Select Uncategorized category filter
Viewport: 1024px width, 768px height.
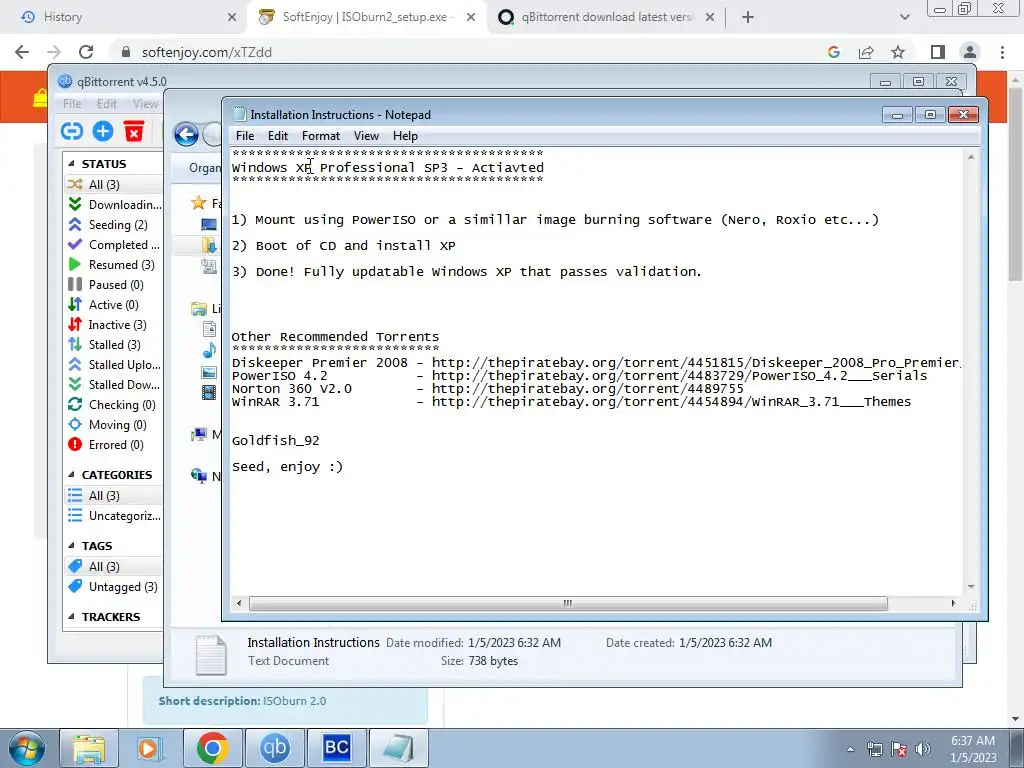(x=114, y=516)
